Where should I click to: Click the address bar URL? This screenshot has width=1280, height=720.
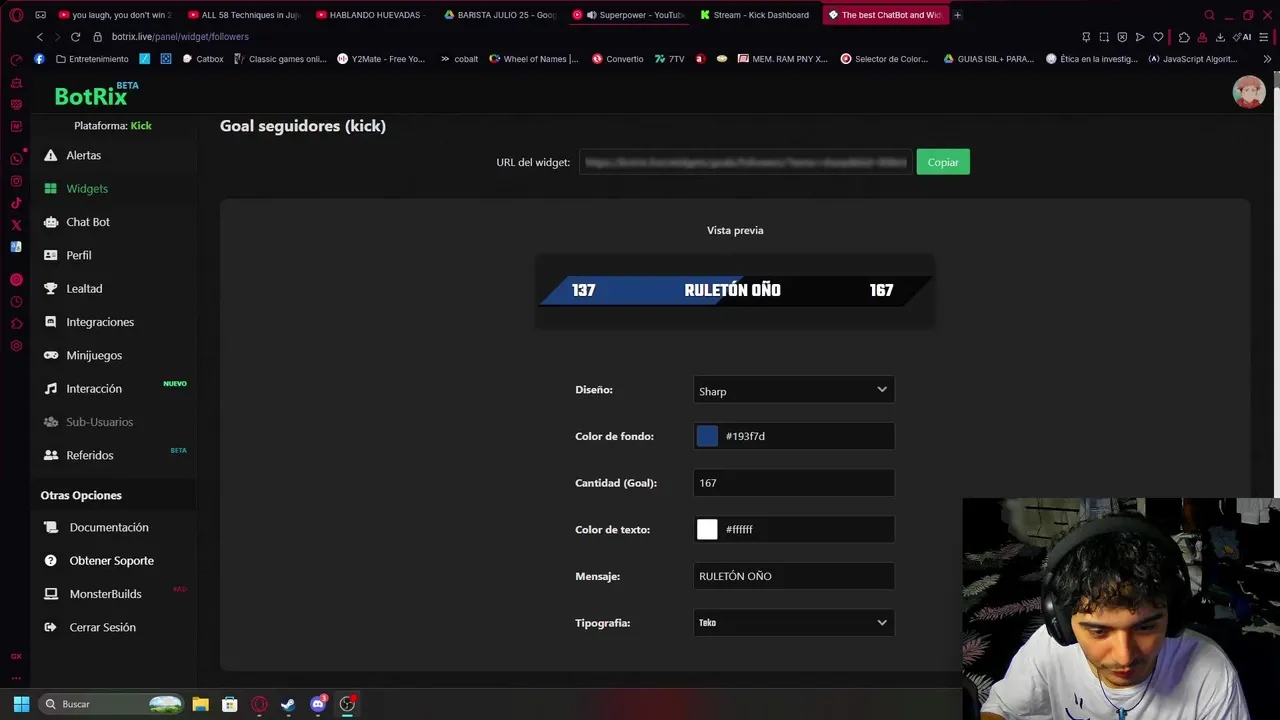[180, 37]
